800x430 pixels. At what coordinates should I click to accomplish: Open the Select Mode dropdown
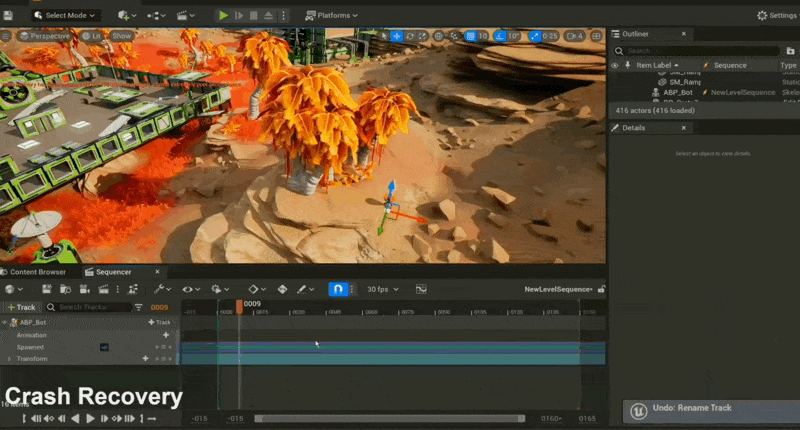(x=66, y=15)
